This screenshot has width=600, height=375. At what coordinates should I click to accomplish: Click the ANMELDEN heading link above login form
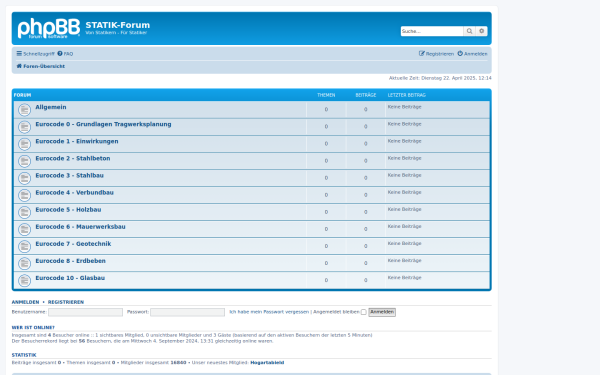click(x=25, y=302)
